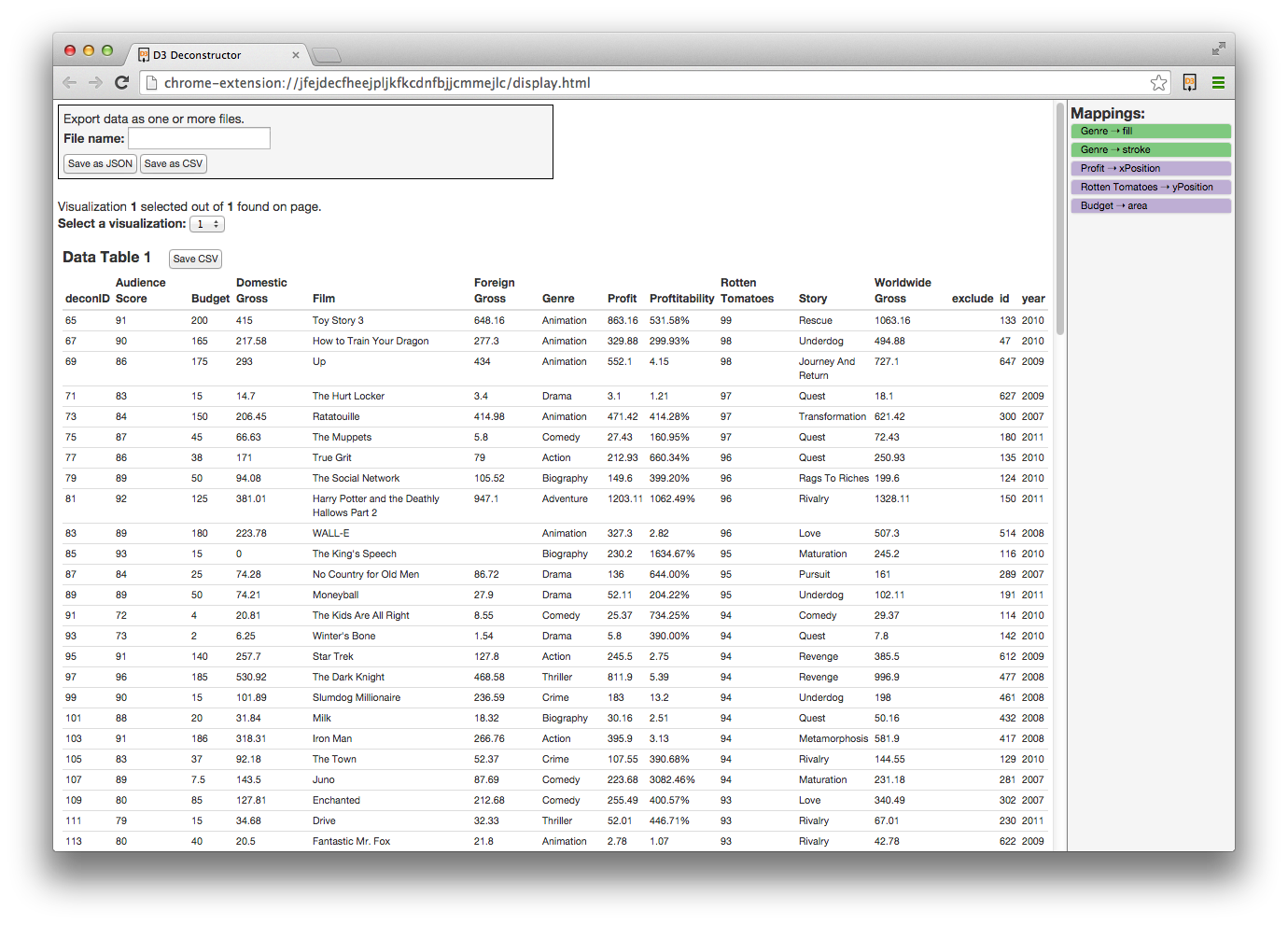Click the deconID column header
Image resolution: width=1288 pixels, height=925 pixels.
pyautogui.click(x=88, y=299)
